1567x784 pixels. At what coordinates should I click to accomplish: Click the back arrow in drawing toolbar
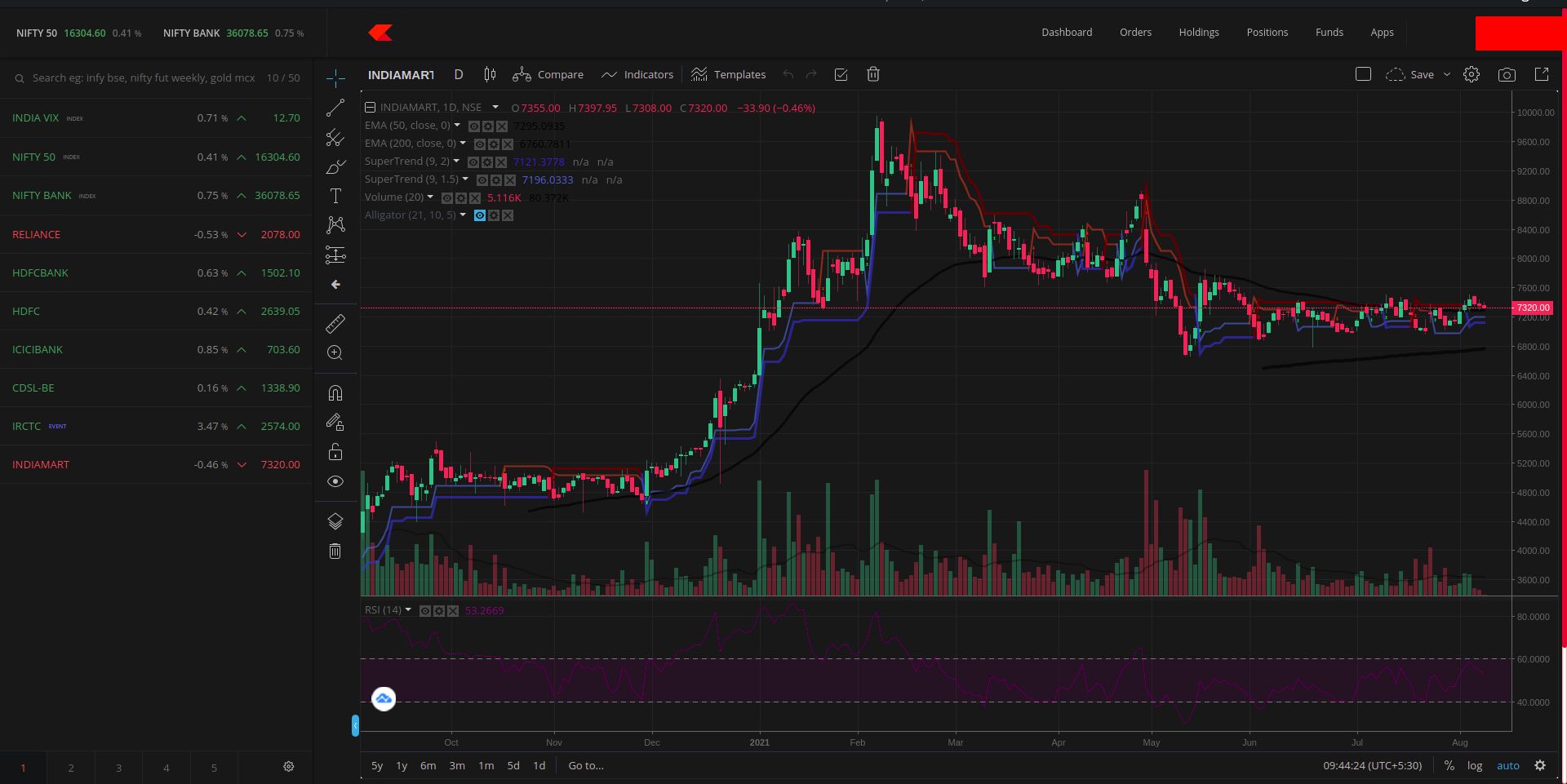[335, 285]
